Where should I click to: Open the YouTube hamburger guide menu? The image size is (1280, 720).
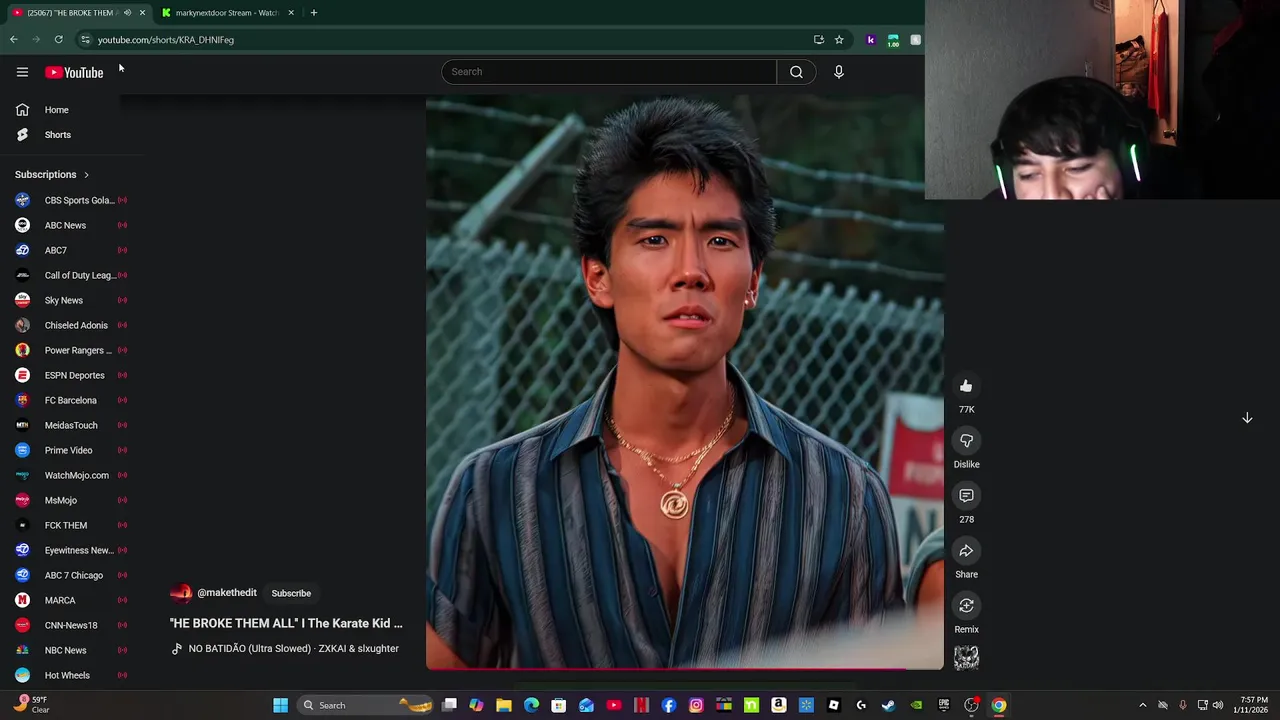tap(22, 72)
